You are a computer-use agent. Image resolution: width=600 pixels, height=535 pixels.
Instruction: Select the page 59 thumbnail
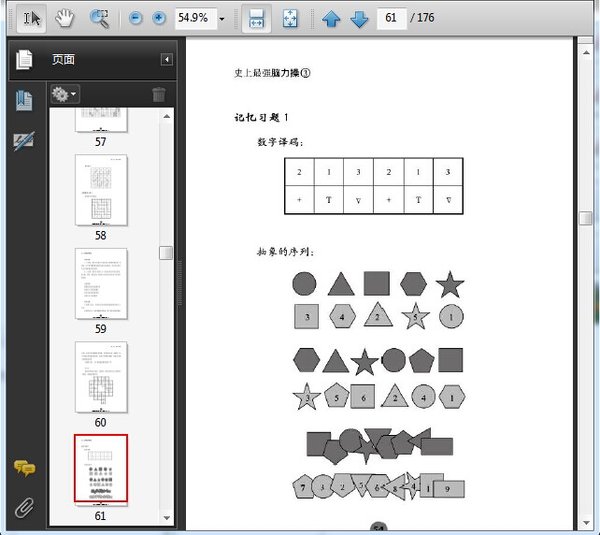(101, 284)
